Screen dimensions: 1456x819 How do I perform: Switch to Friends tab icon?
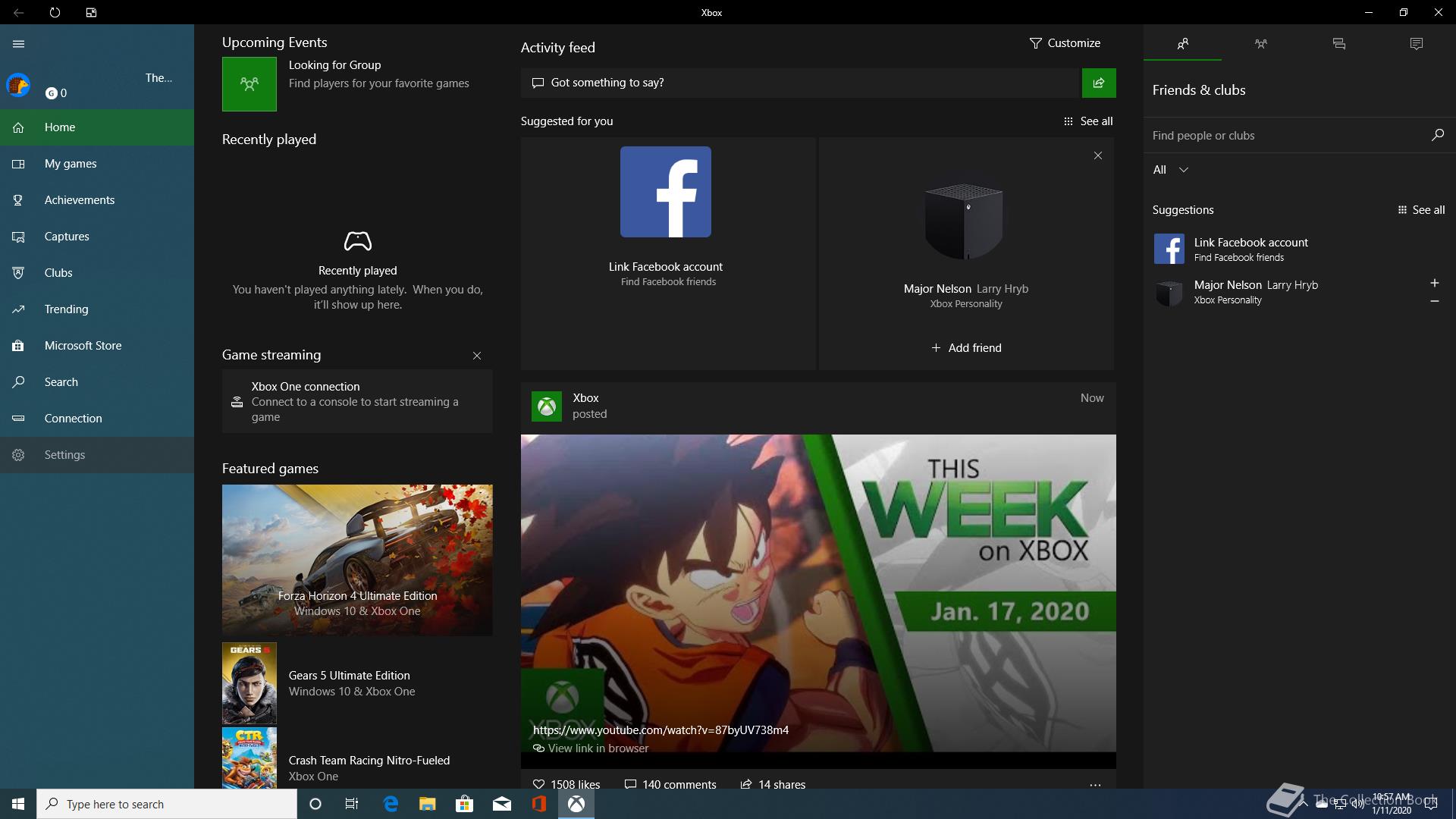coord(1182,44)
